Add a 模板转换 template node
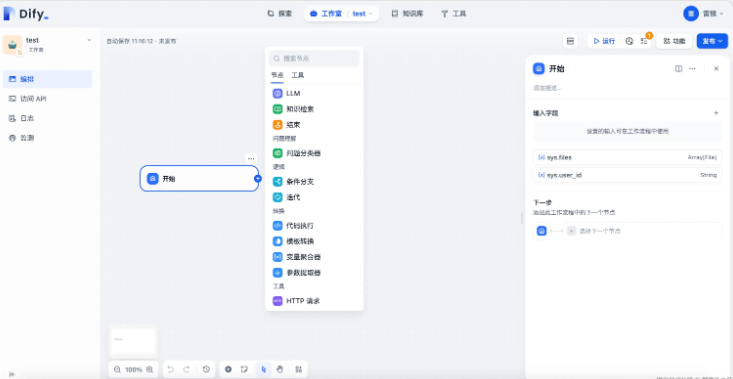733x379 pixels. [x=314, y=241]
